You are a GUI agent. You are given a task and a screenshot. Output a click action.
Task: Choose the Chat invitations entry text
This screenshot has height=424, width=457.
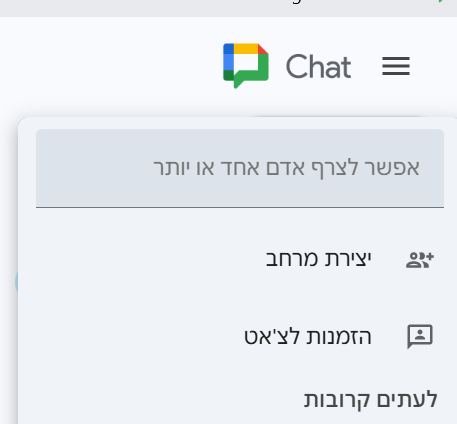coord(307,336)
